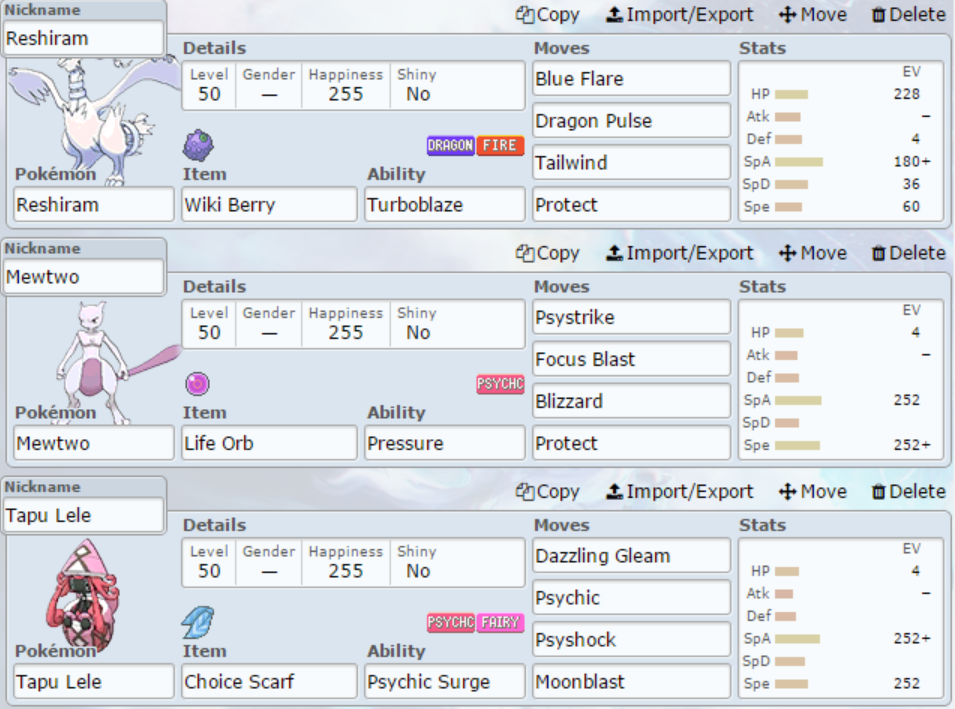This screenshot has height=709, width=955.
Task: Delete the Reshiram set
Action: (908, 15)
